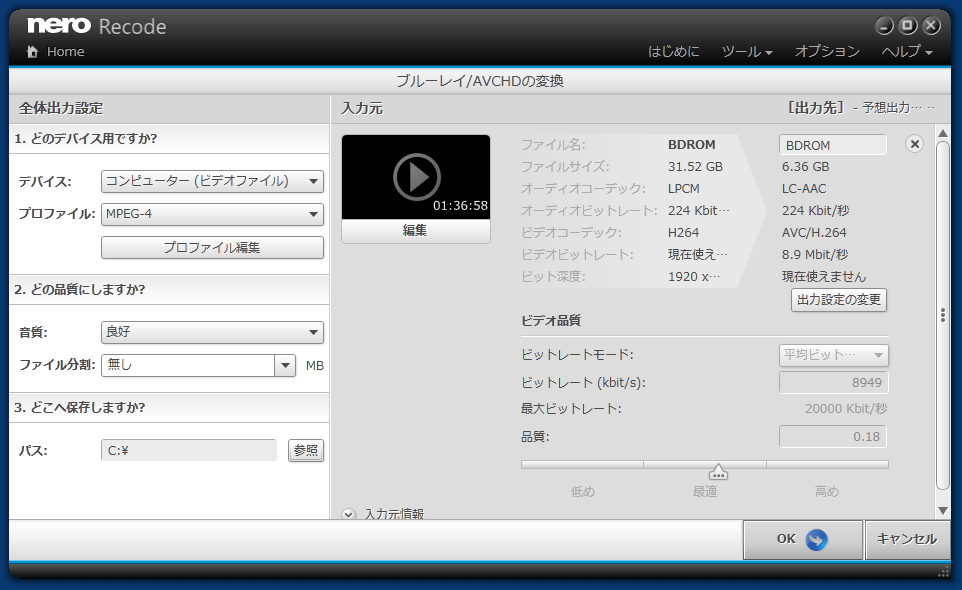
Task: Click the 1. どのデバイス用ですか? heading
Action: (86, 139)
